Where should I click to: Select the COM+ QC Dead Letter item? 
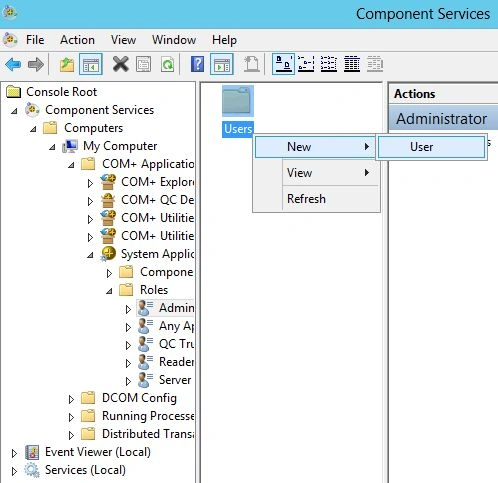[158, 200]
